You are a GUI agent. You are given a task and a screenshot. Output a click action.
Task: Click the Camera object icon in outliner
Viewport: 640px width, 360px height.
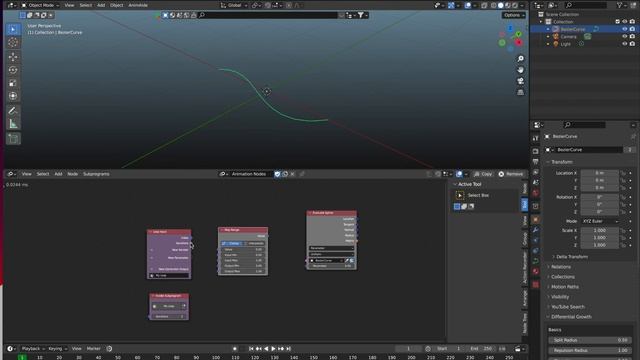click(556, 36)
